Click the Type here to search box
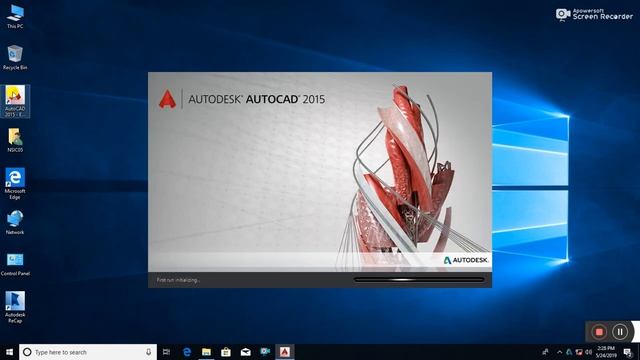Viewport: 640px width, 360px height. click(x=88, y=352)
